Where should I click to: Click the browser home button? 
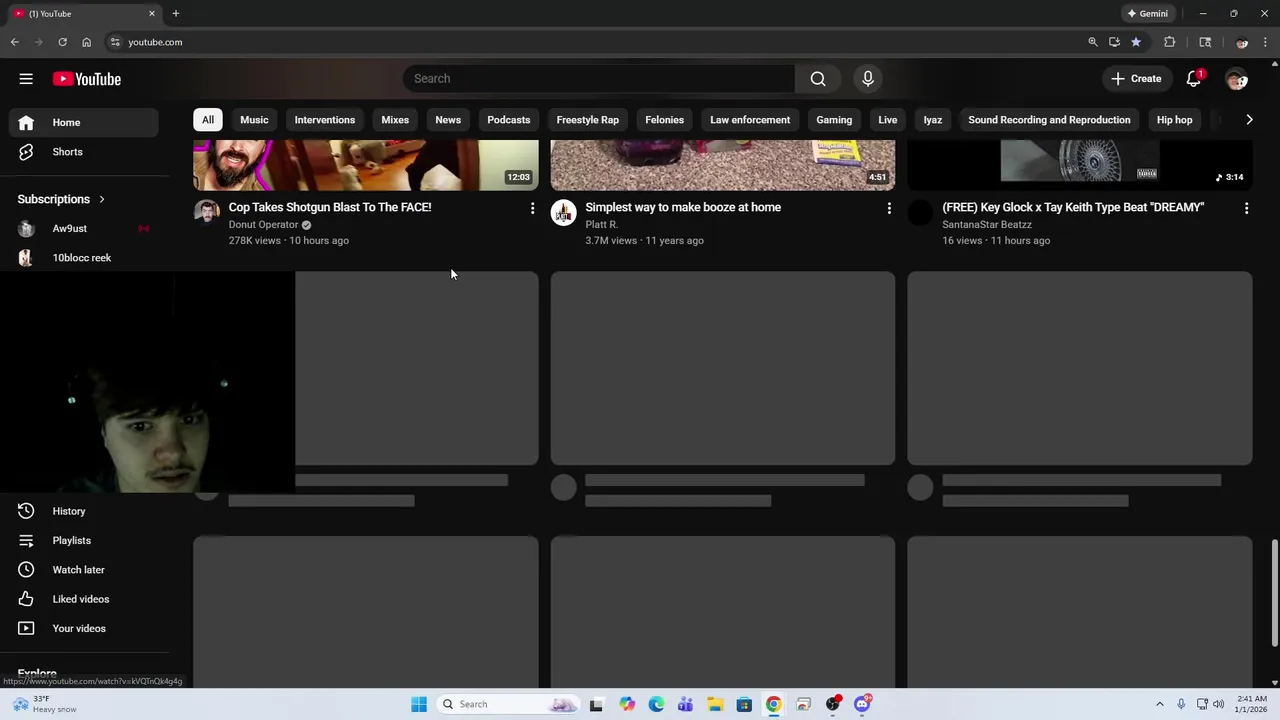click(86, 42)
